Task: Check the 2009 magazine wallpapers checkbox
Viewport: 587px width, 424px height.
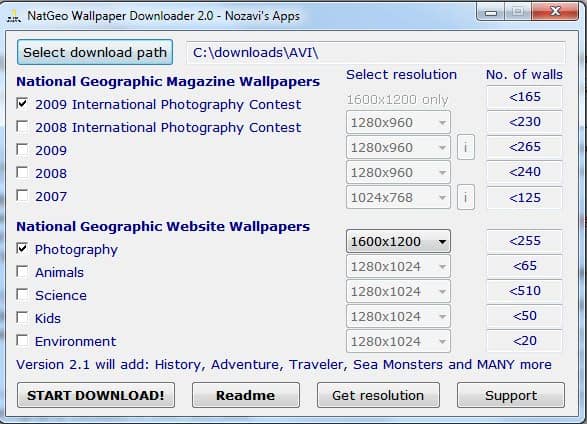Action: pos(22,150)
